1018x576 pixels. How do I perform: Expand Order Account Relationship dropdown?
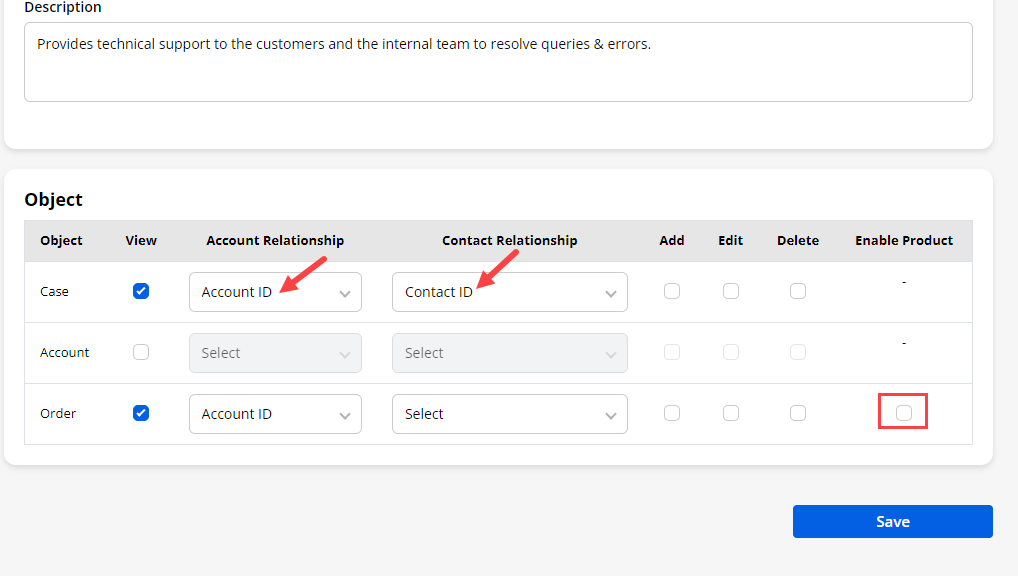tap(275, 414)
